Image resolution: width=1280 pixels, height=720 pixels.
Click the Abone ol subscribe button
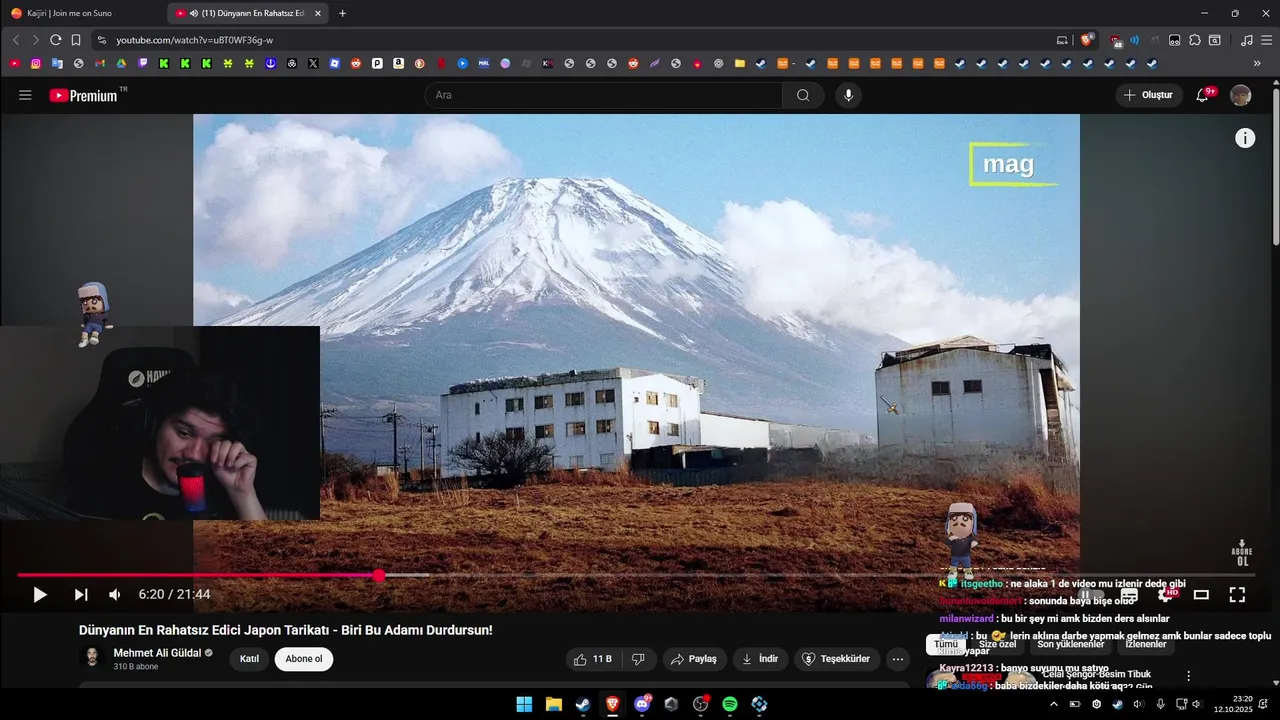tap(304, 659)
